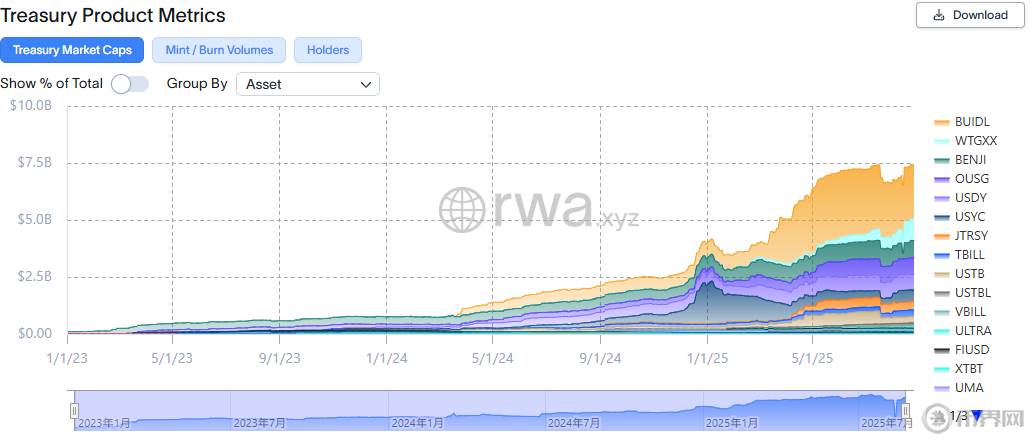
Task: Click the download arrow icon
Action: point(938,15)
